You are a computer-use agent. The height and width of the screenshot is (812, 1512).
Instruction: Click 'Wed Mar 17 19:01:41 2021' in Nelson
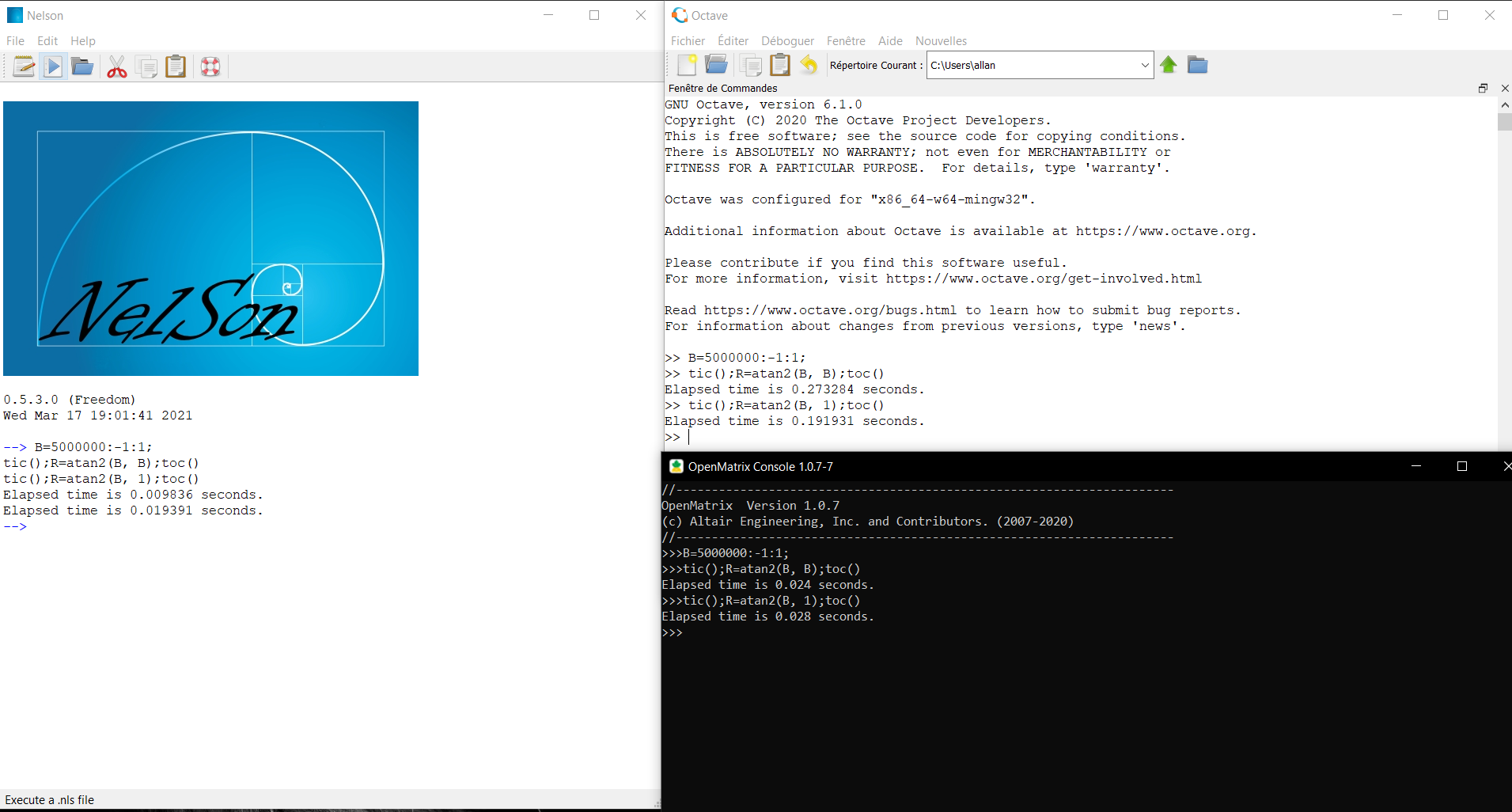pos(98,415)
